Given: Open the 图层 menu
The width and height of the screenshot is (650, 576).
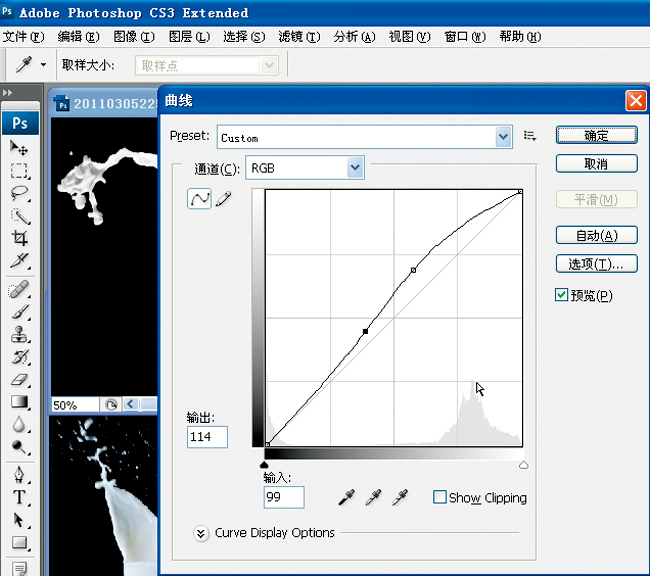Looking at the screenshot, I should 189,37.
